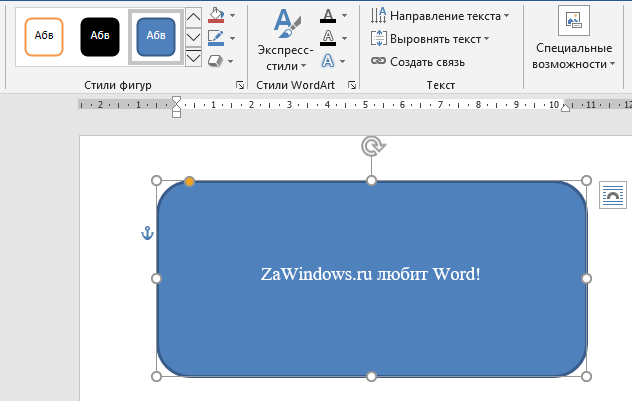Click the yellow corner-radius adjustment handle
This screenshot has width=632, height=401.
[x=189, y=181]
